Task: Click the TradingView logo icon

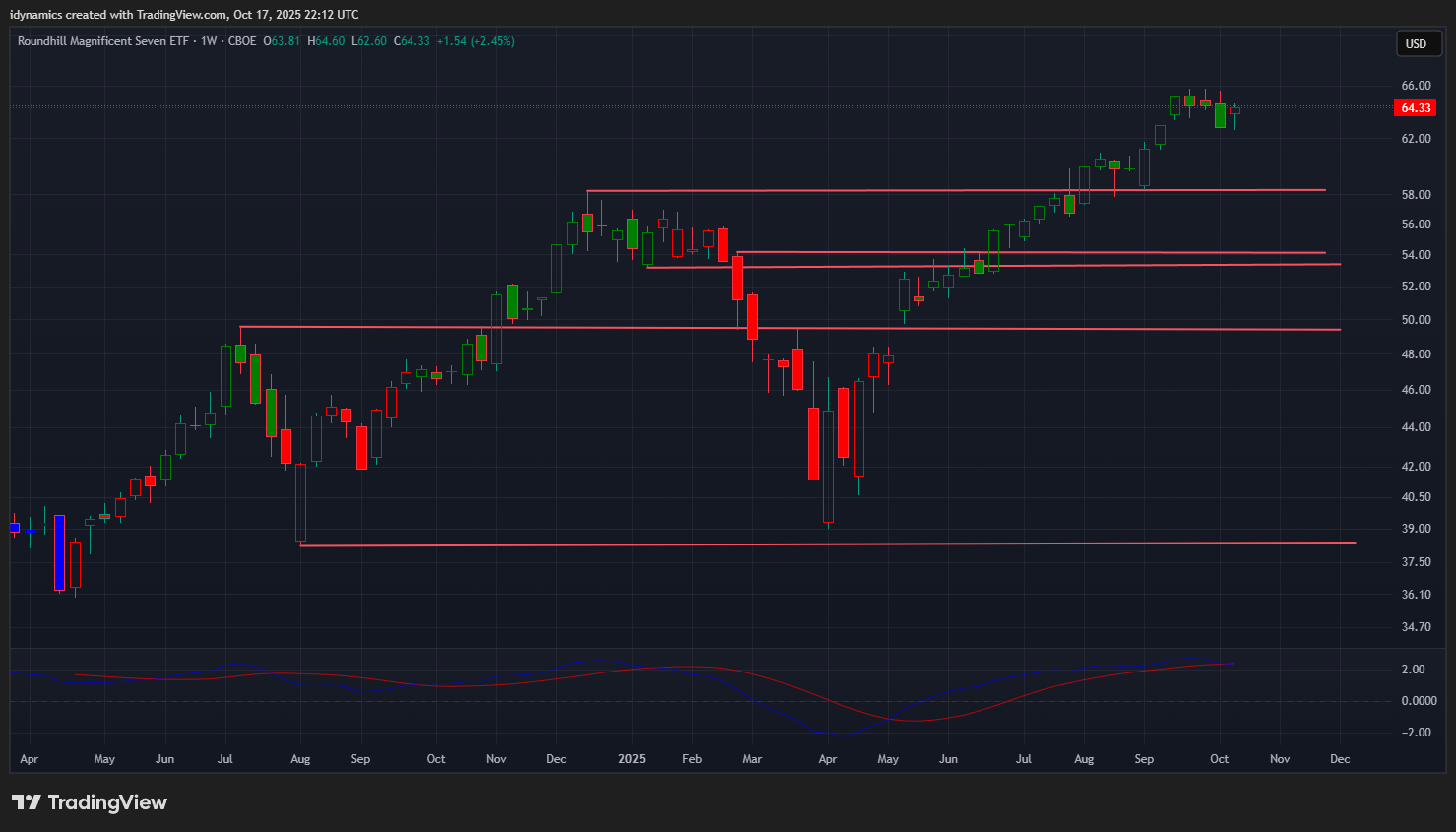Action: pyautogui.click(x=27, y=802)
